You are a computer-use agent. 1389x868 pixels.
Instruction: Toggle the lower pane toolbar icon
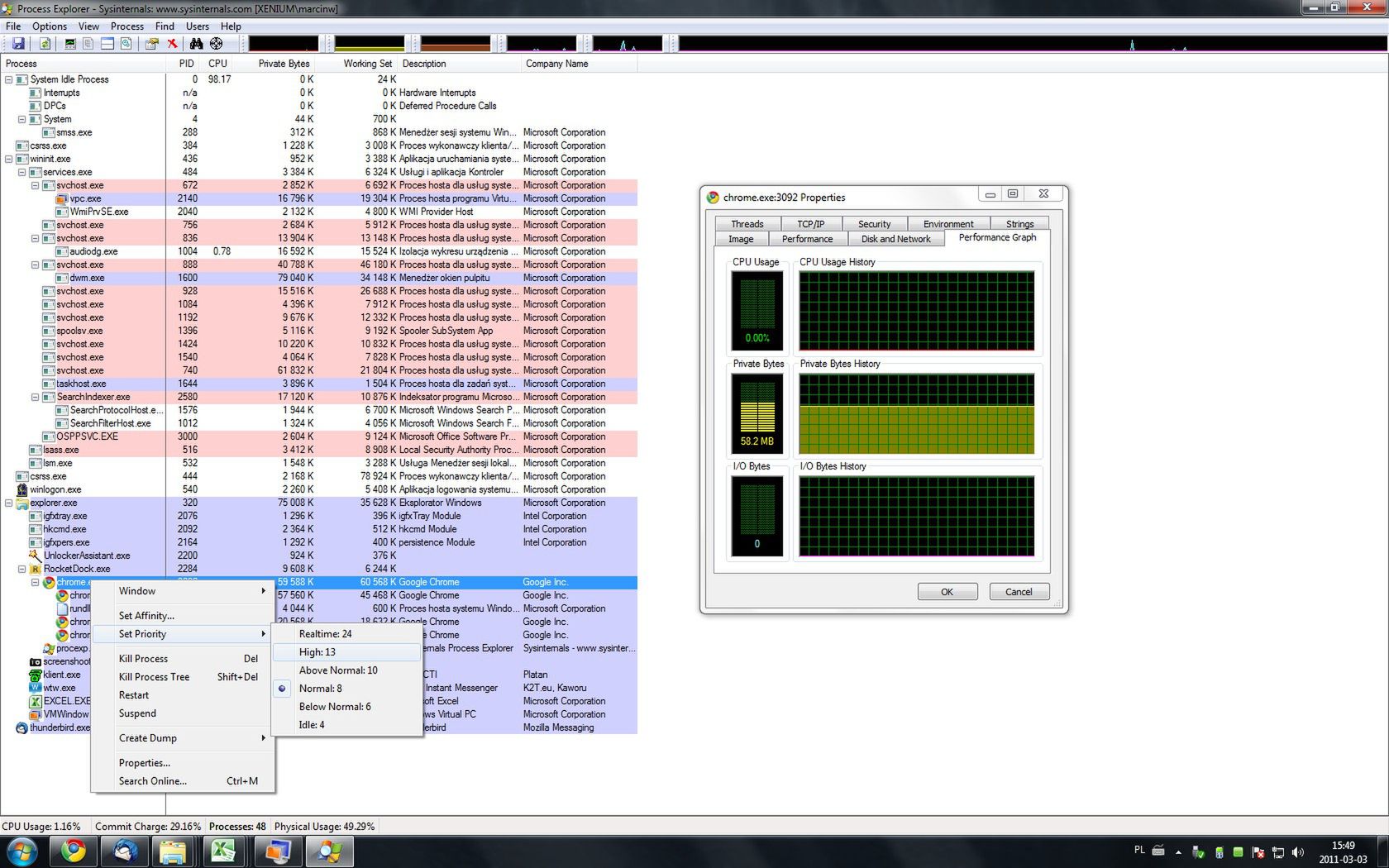pos(107,44)
